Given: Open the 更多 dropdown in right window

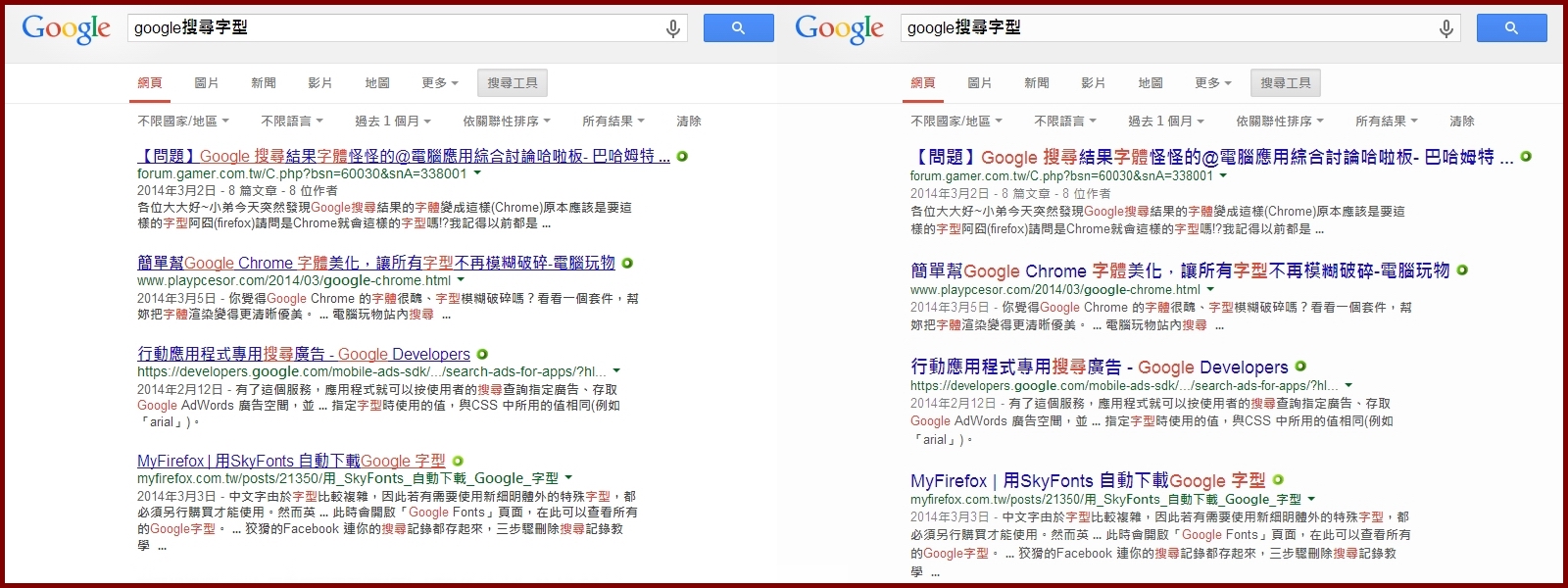Looking at the screenshot, I should coord(1213,83).
